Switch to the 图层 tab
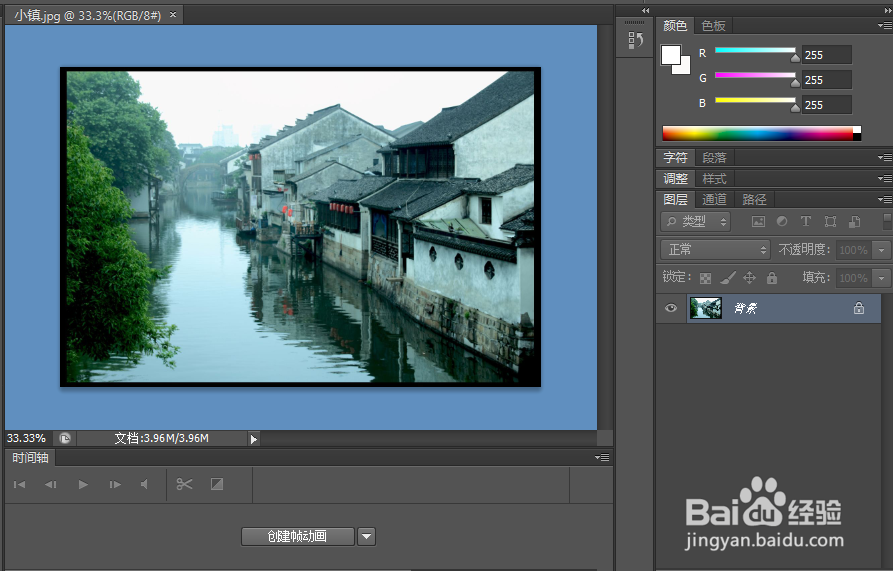Image resolution: width=893 pixels, height=571 pixels. (x=675, y=199)
